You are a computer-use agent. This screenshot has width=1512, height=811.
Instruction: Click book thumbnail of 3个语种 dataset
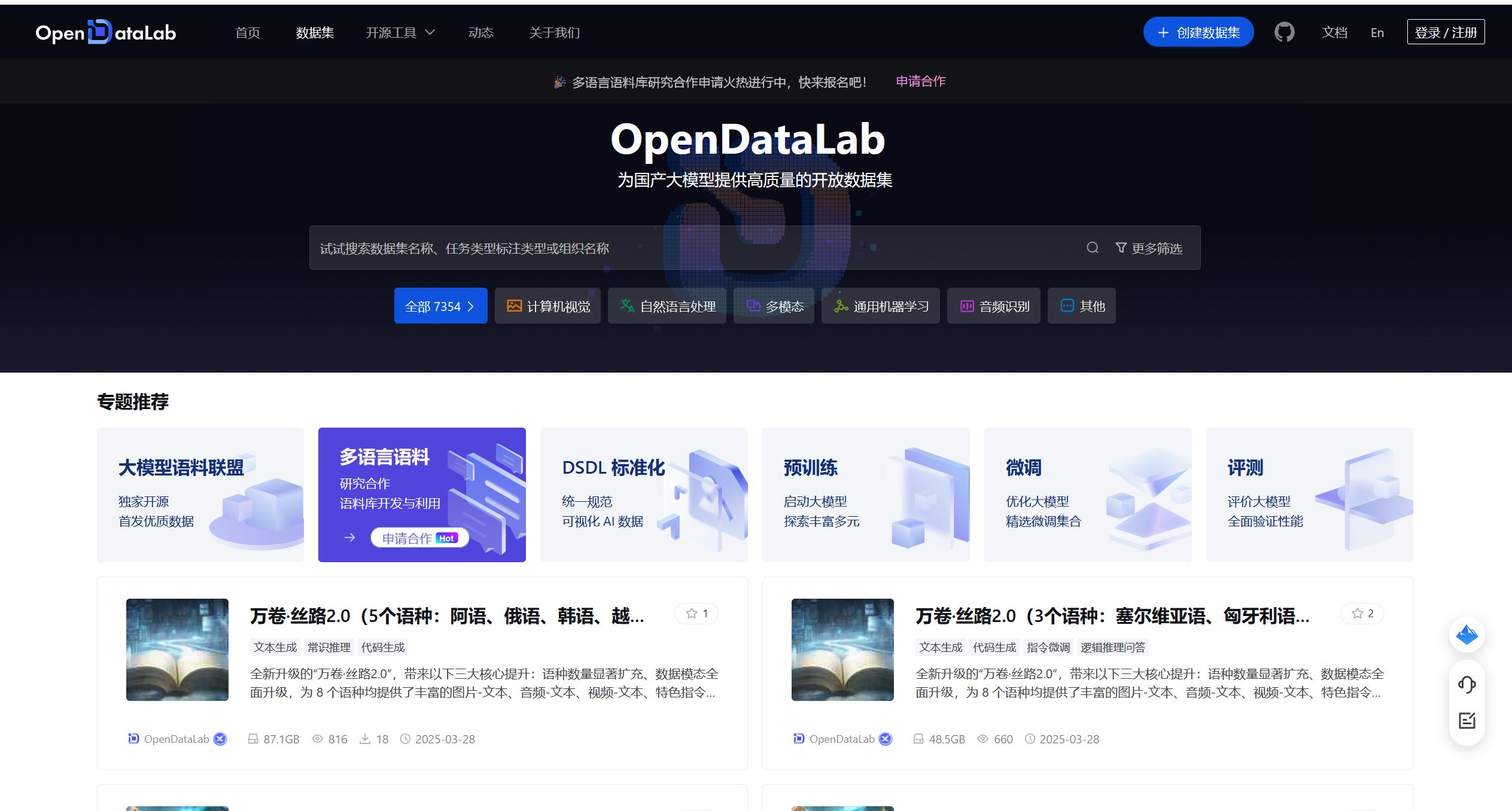(842, 650)
